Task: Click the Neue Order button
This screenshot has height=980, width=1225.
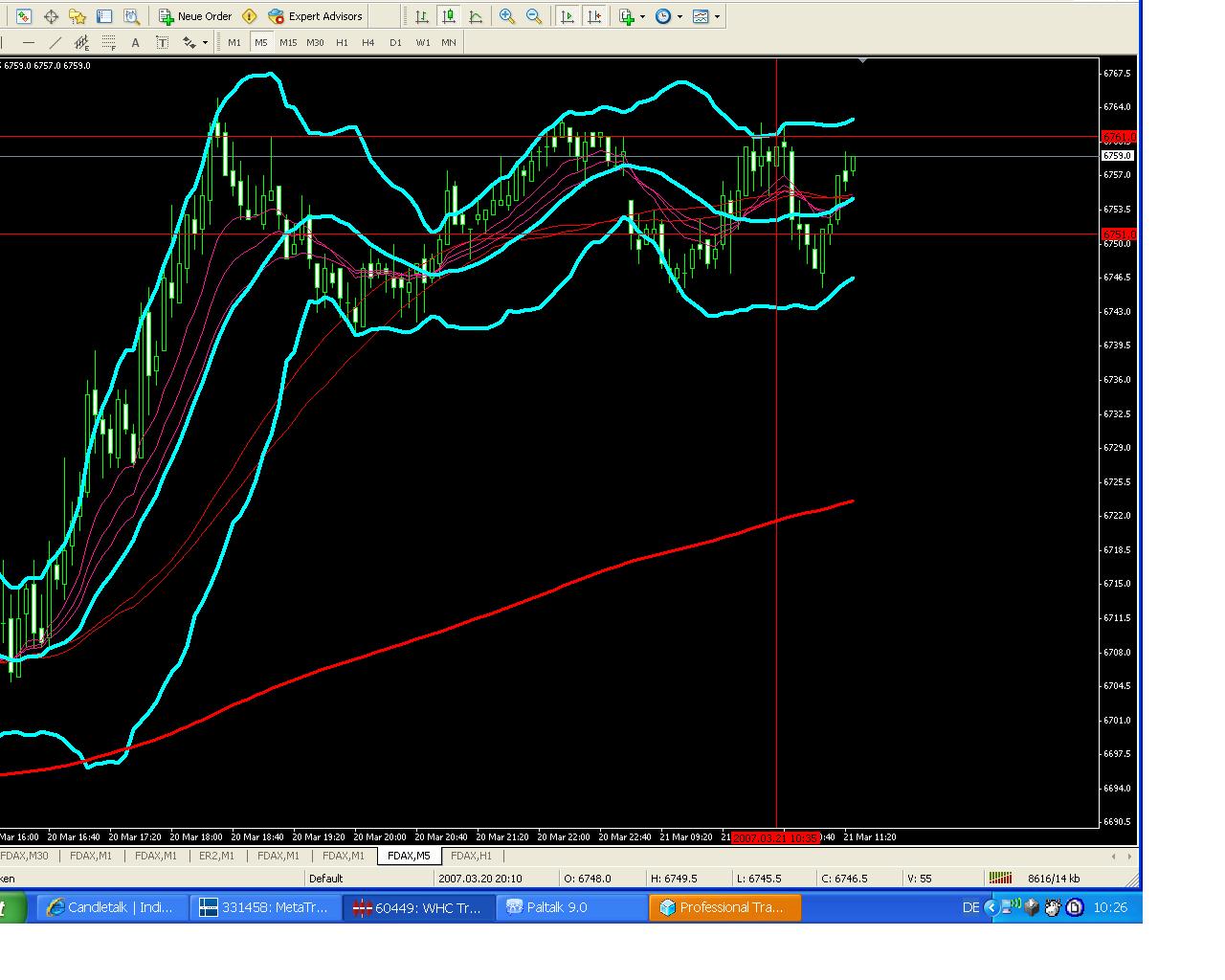Action: pyautogui.click(x=195, y=16)
